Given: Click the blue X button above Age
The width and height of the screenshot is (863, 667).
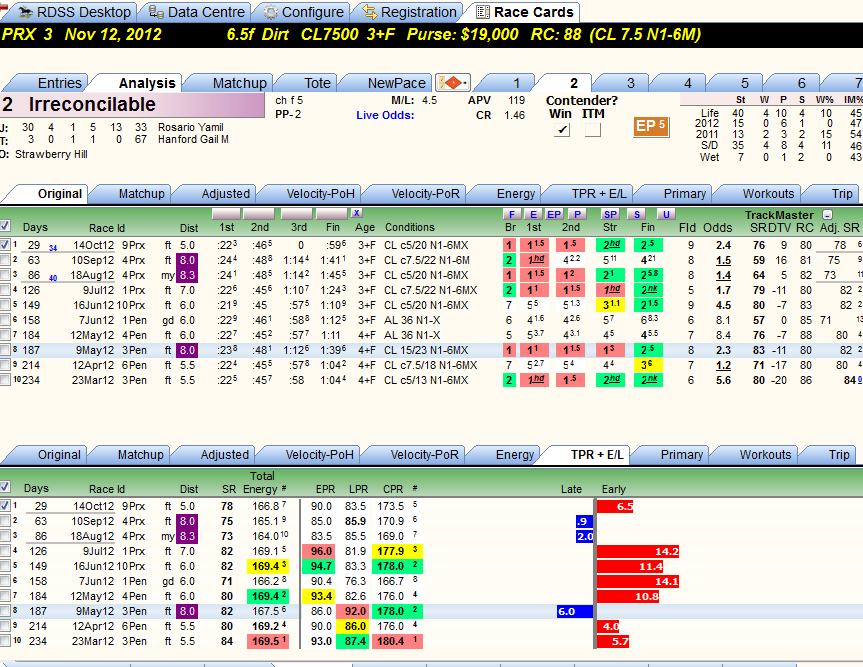Looking at the screenshot, I should tap(357, 213).
